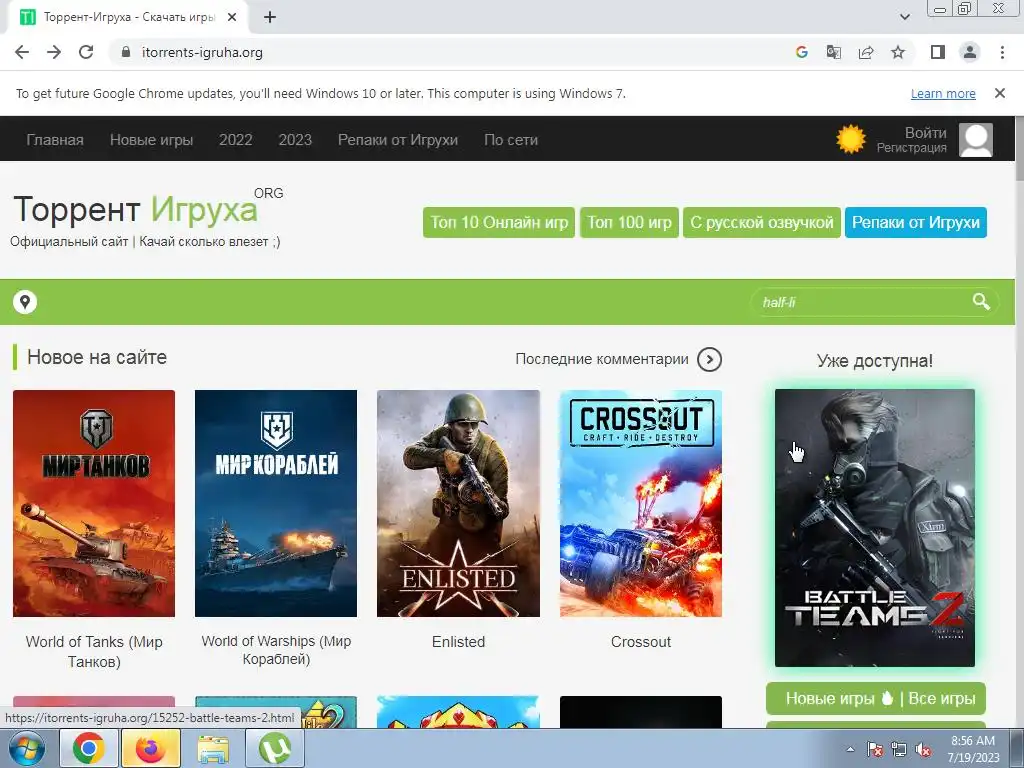The image size is (1024, 768).
Task: Open the Топ 100 игр button
Action: tap(630, 223)
